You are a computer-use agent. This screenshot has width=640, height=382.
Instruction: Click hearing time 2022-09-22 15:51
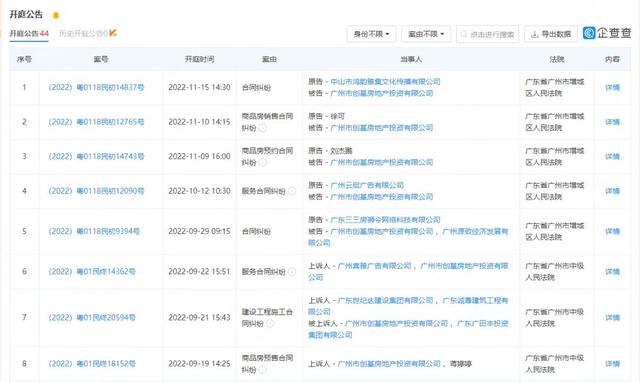pyautogui.click(x=199, y=271)
